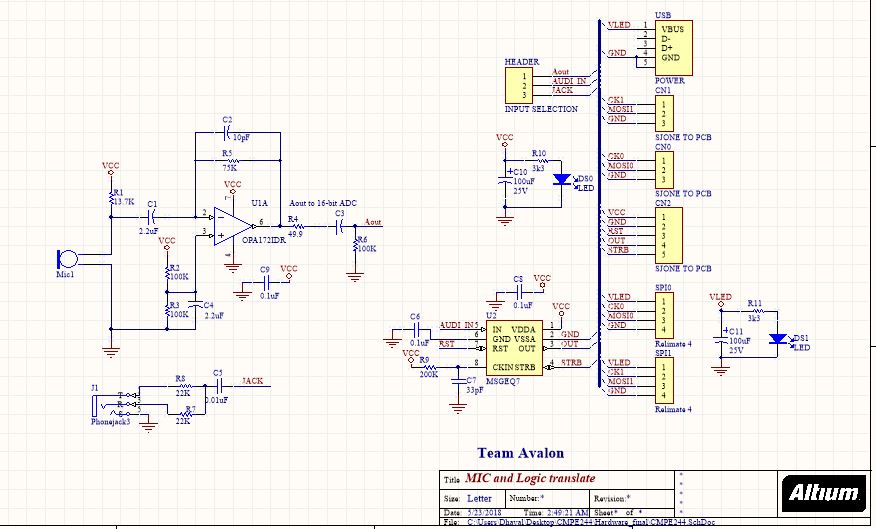876x529 pixels.
Task: Select capacitor C7 33pF
Action: tap(458, 380)
